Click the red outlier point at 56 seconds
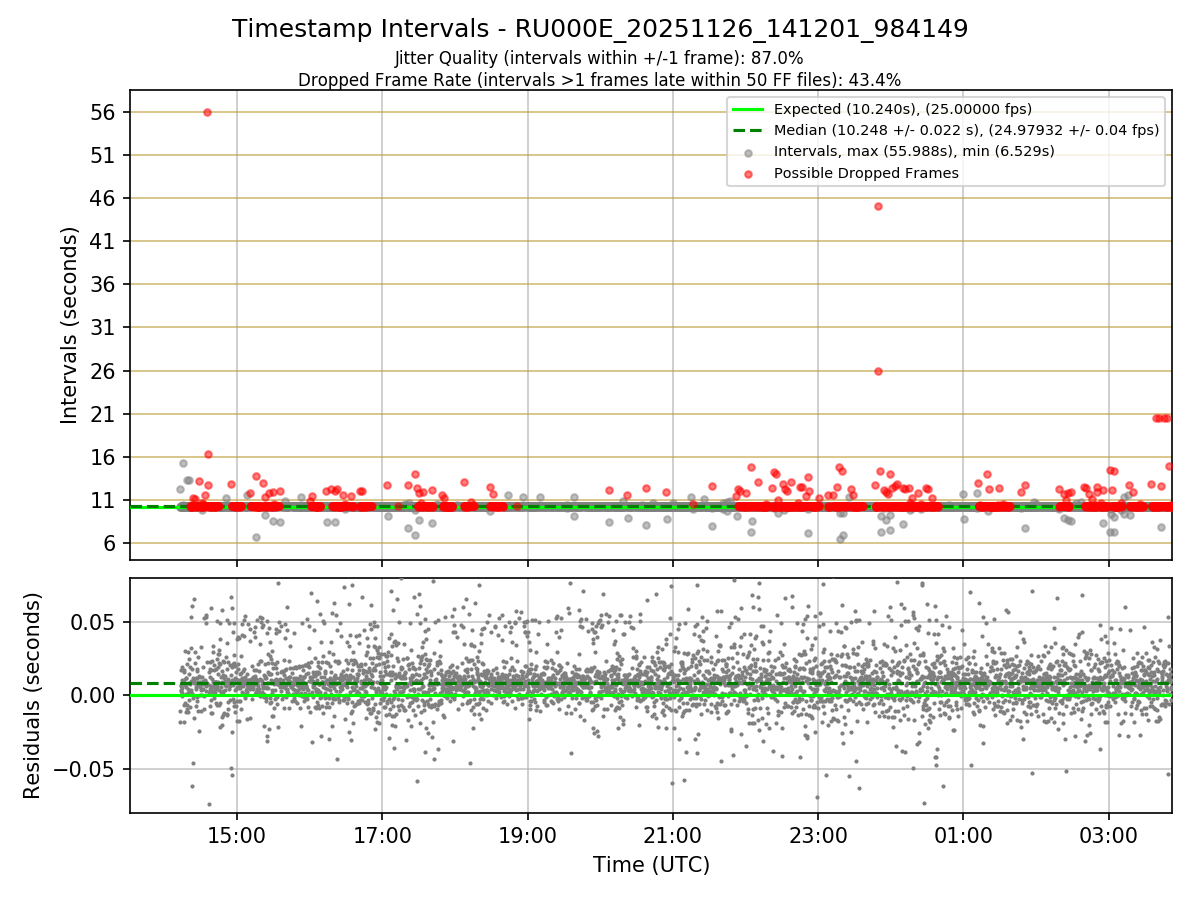The height and width of the screenshot is (900, 1200). (207, 112)
